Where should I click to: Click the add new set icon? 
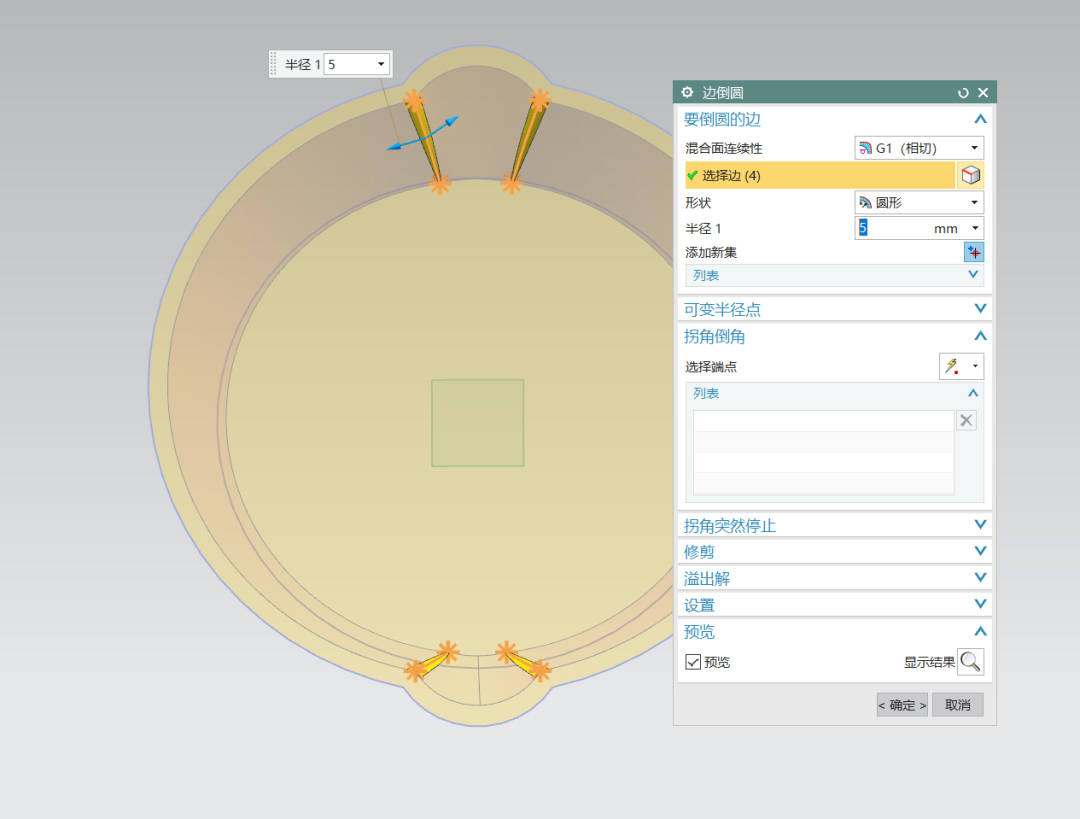tap(973, 253)
